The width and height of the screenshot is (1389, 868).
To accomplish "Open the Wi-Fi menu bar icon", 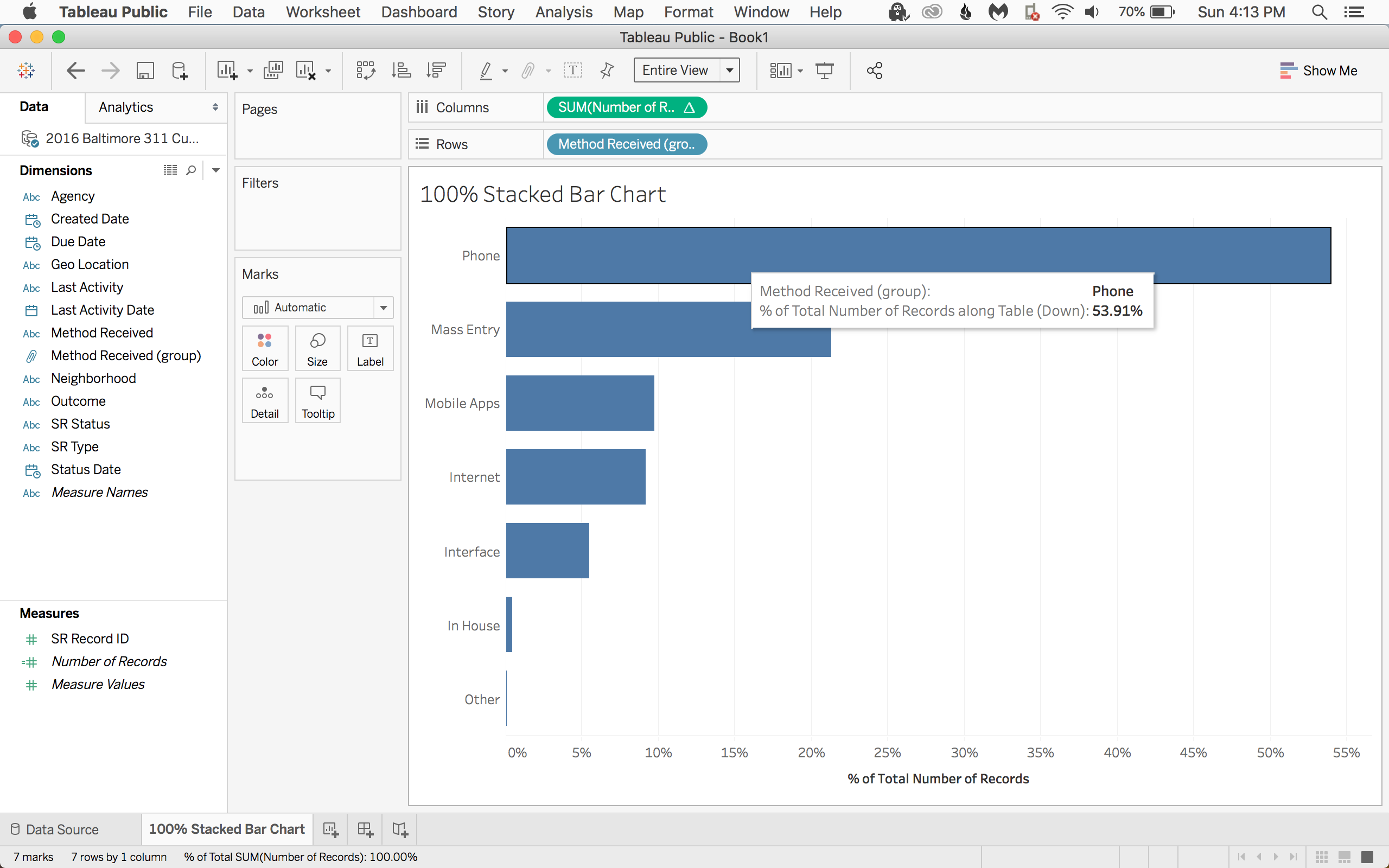I will click(x=1062, y=12).
